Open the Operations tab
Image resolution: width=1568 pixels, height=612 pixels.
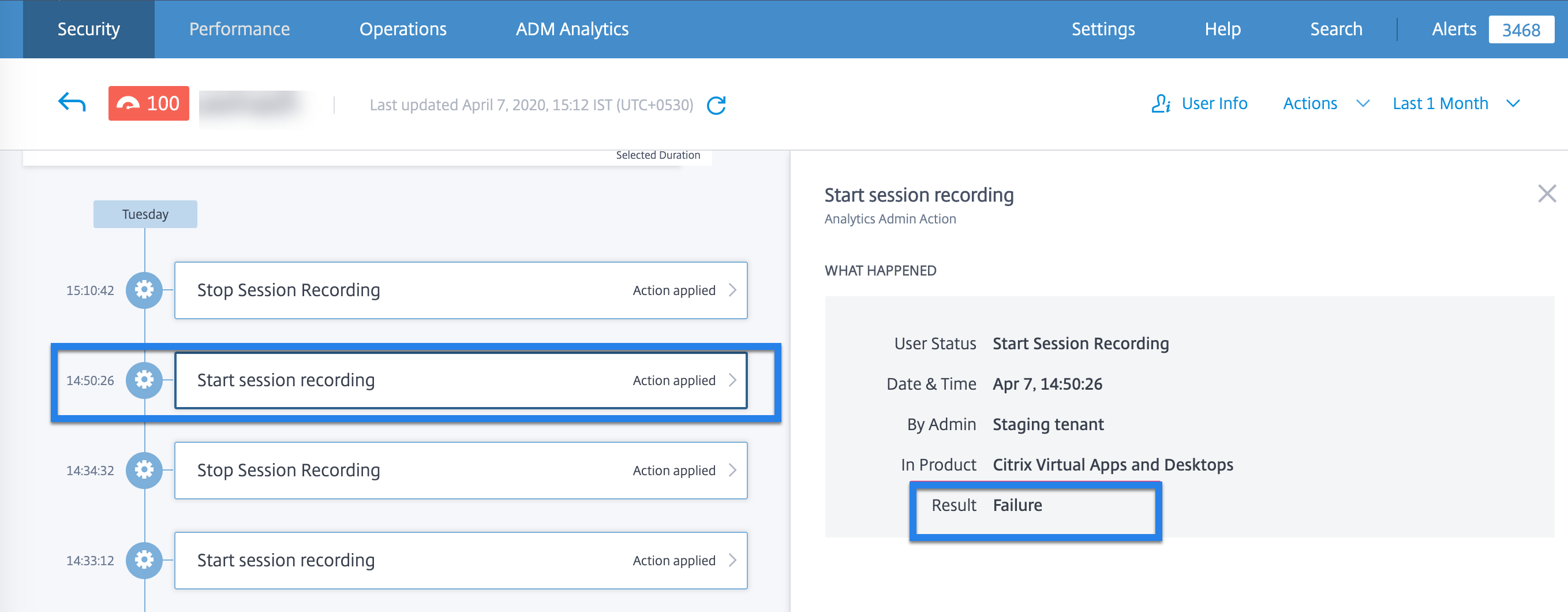pyautogui.click(x=402, y=29)
